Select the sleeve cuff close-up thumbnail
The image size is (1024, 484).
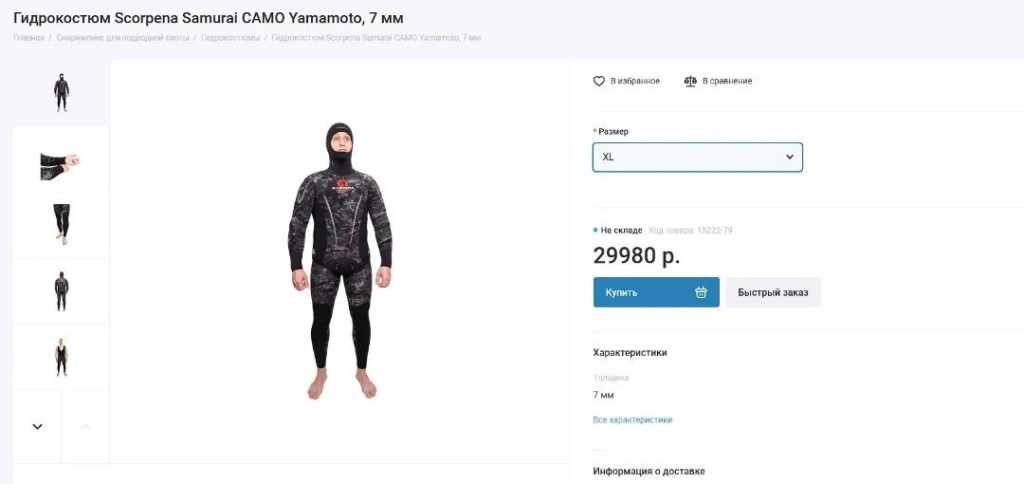[x=61, y=160]
